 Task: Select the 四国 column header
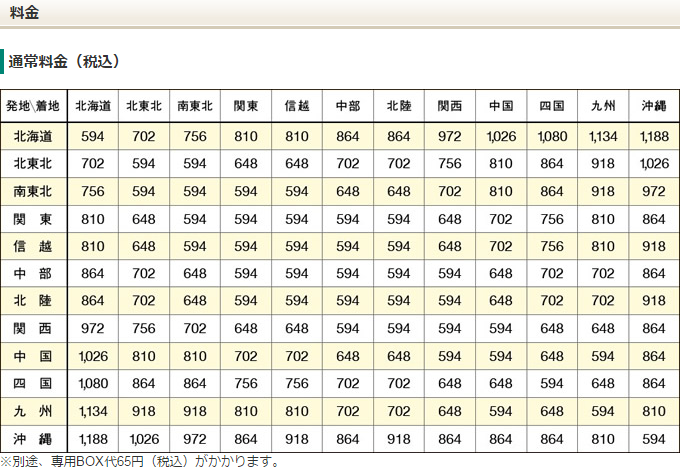pyautogui.click(x=552, y=106)
